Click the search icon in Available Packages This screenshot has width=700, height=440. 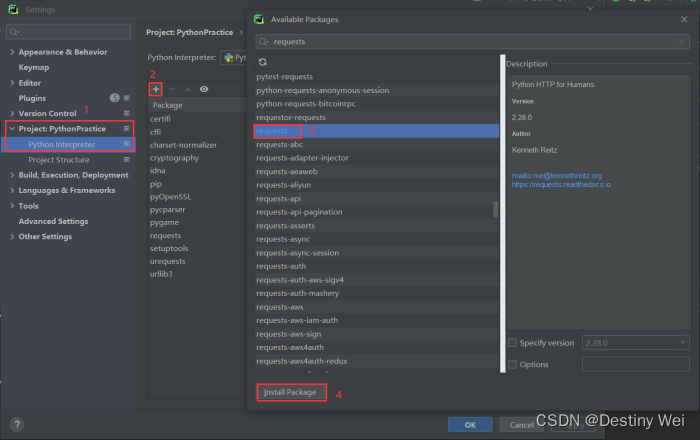tap(263, 42)
